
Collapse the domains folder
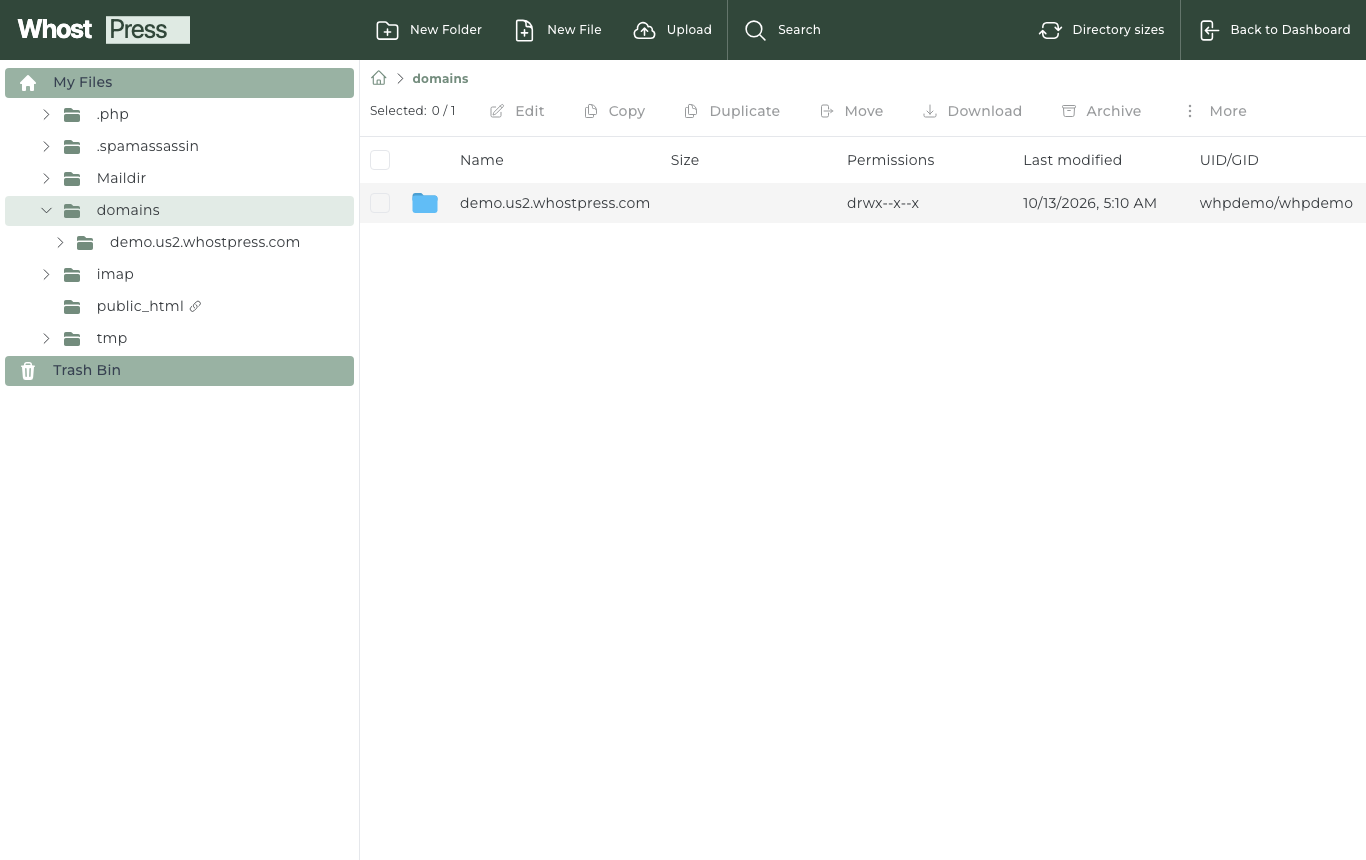click(46, 211)
